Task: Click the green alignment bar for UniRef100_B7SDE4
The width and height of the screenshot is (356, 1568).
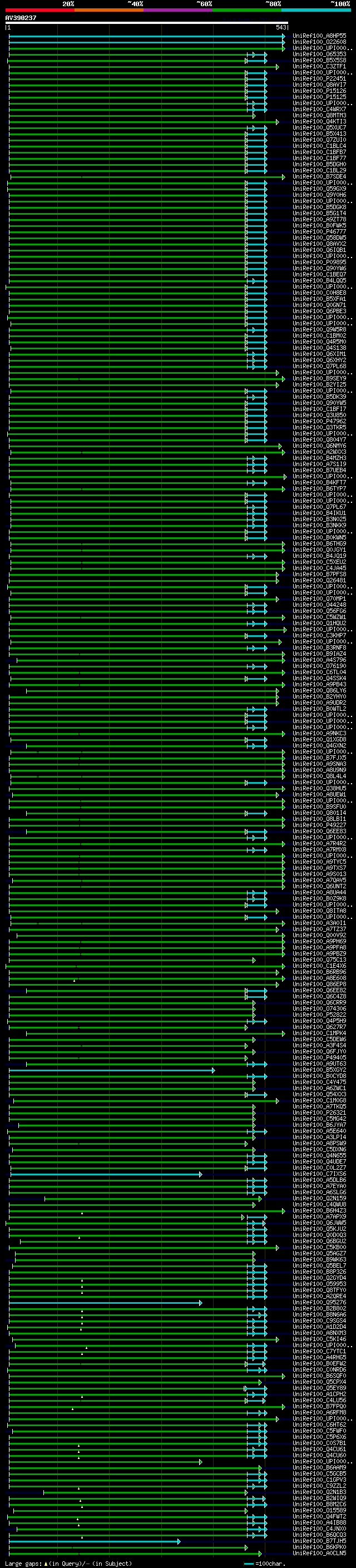Action: (148, 177)
